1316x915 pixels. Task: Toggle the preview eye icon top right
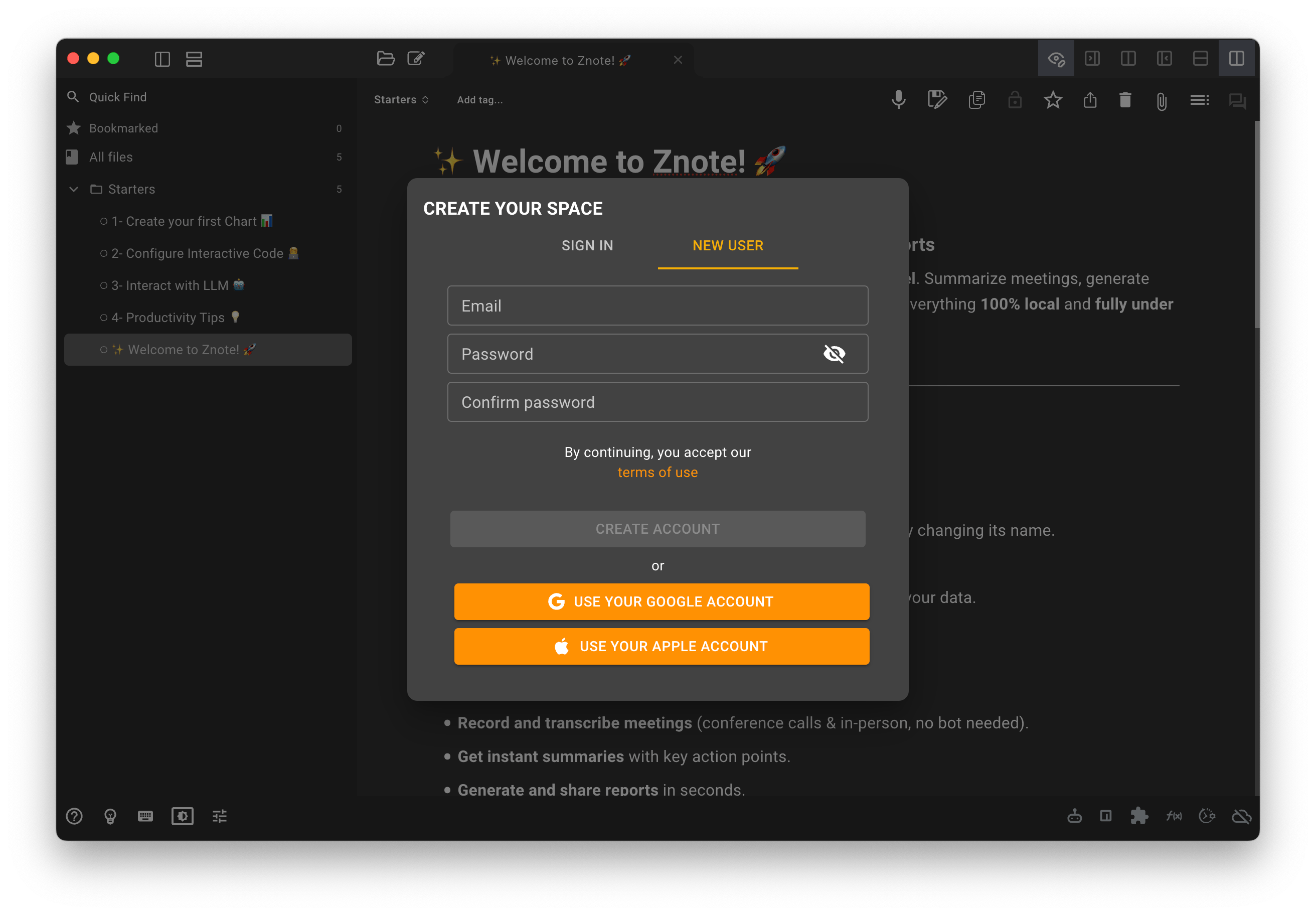(x=1056, y=59)
